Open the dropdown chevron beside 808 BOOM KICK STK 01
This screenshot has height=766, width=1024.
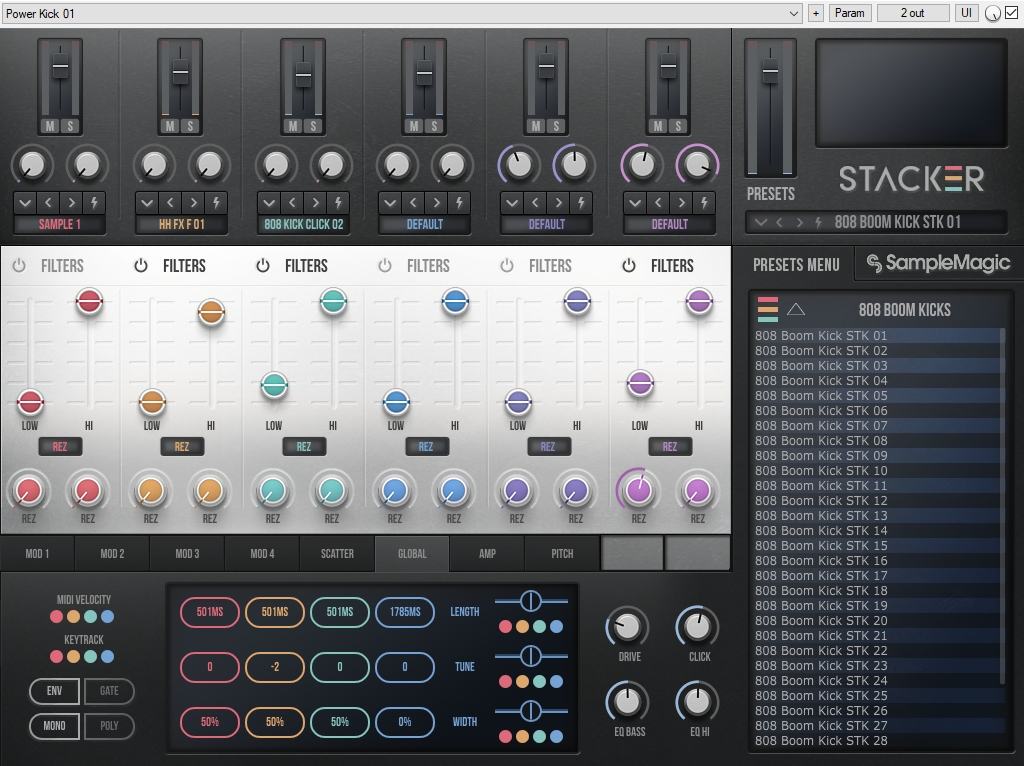760,223
